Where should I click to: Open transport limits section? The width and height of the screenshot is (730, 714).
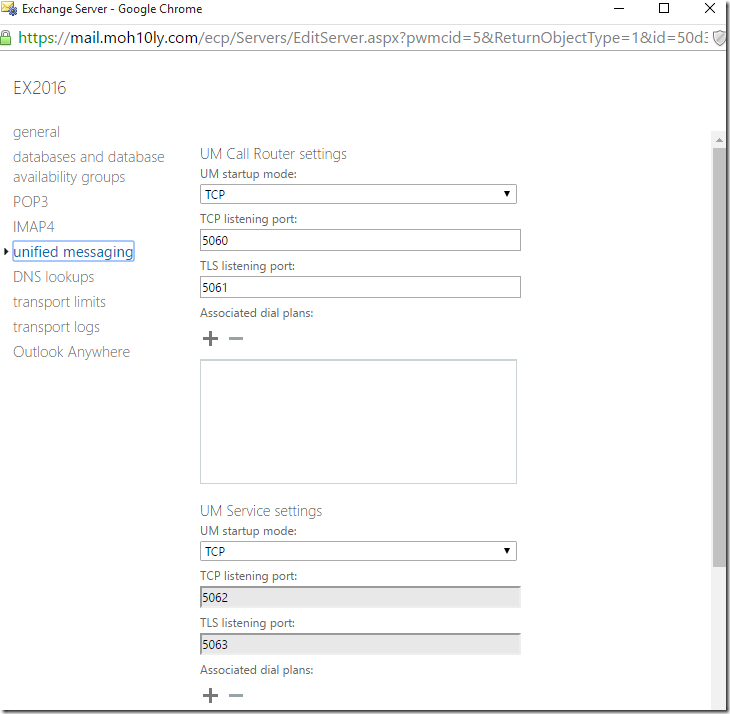point(59,302)
